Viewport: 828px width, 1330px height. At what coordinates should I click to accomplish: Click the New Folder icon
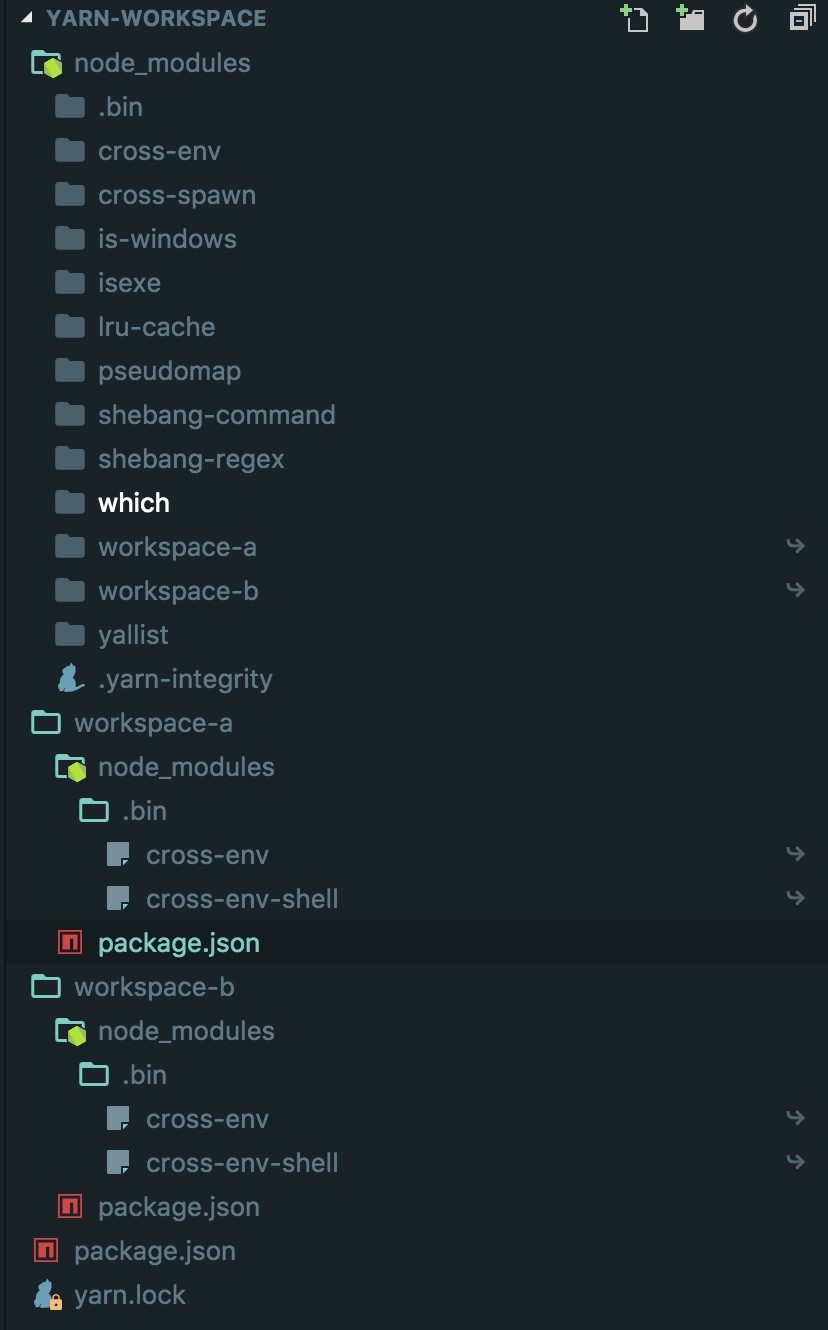click(690, 18)
